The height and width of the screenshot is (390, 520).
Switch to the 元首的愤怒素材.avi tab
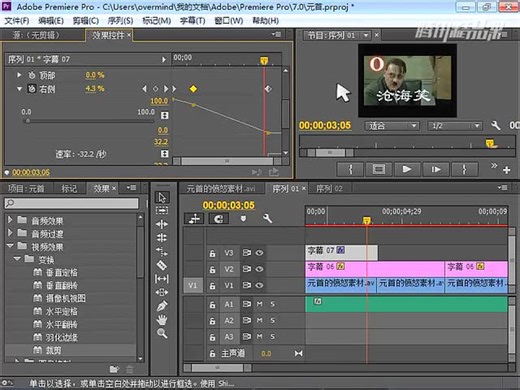tap(221, 189)
